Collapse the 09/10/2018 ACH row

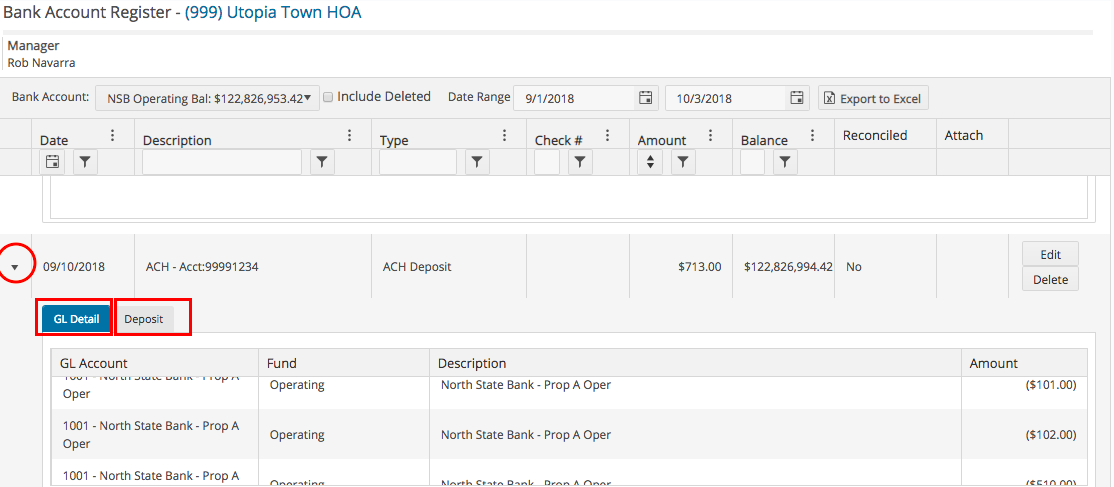(16, 269)
